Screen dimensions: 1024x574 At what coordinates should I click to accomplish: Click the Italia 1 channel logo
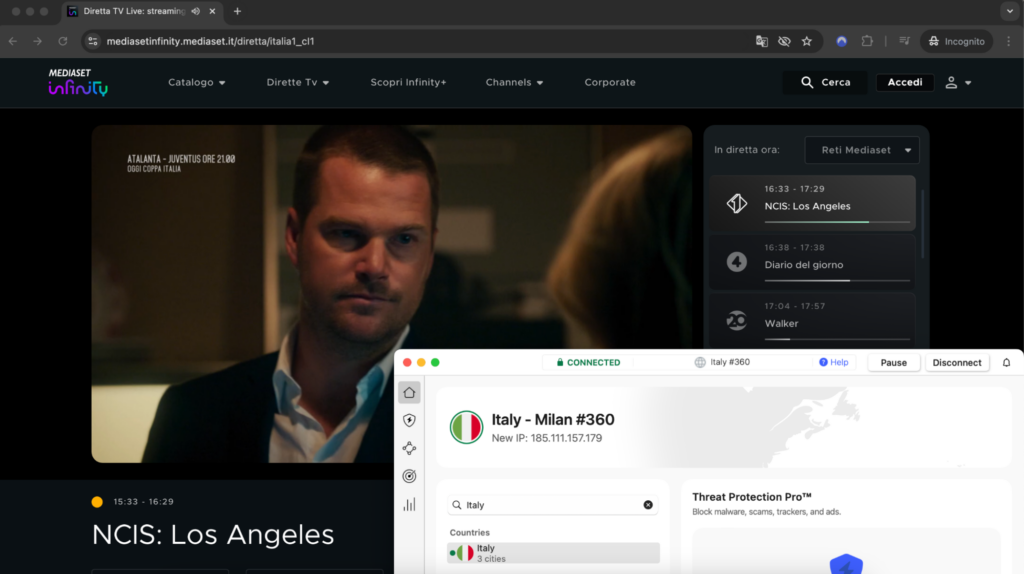[x=737, y=203]
